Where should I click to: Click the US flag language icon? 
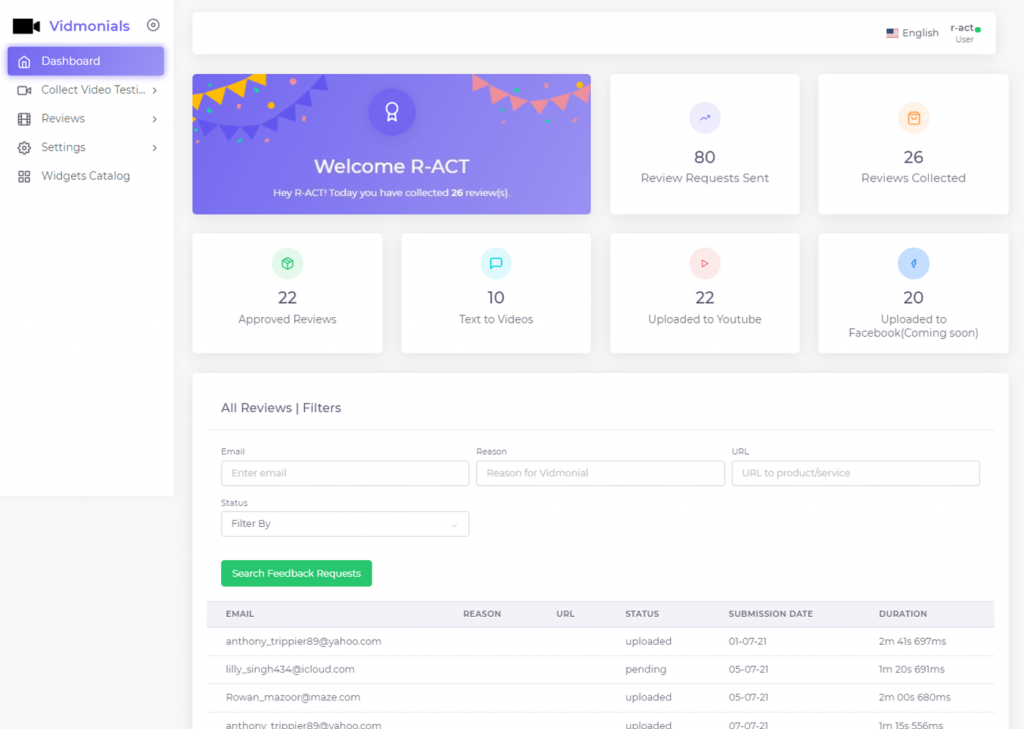pyautogui.click(x=892, y=33)
